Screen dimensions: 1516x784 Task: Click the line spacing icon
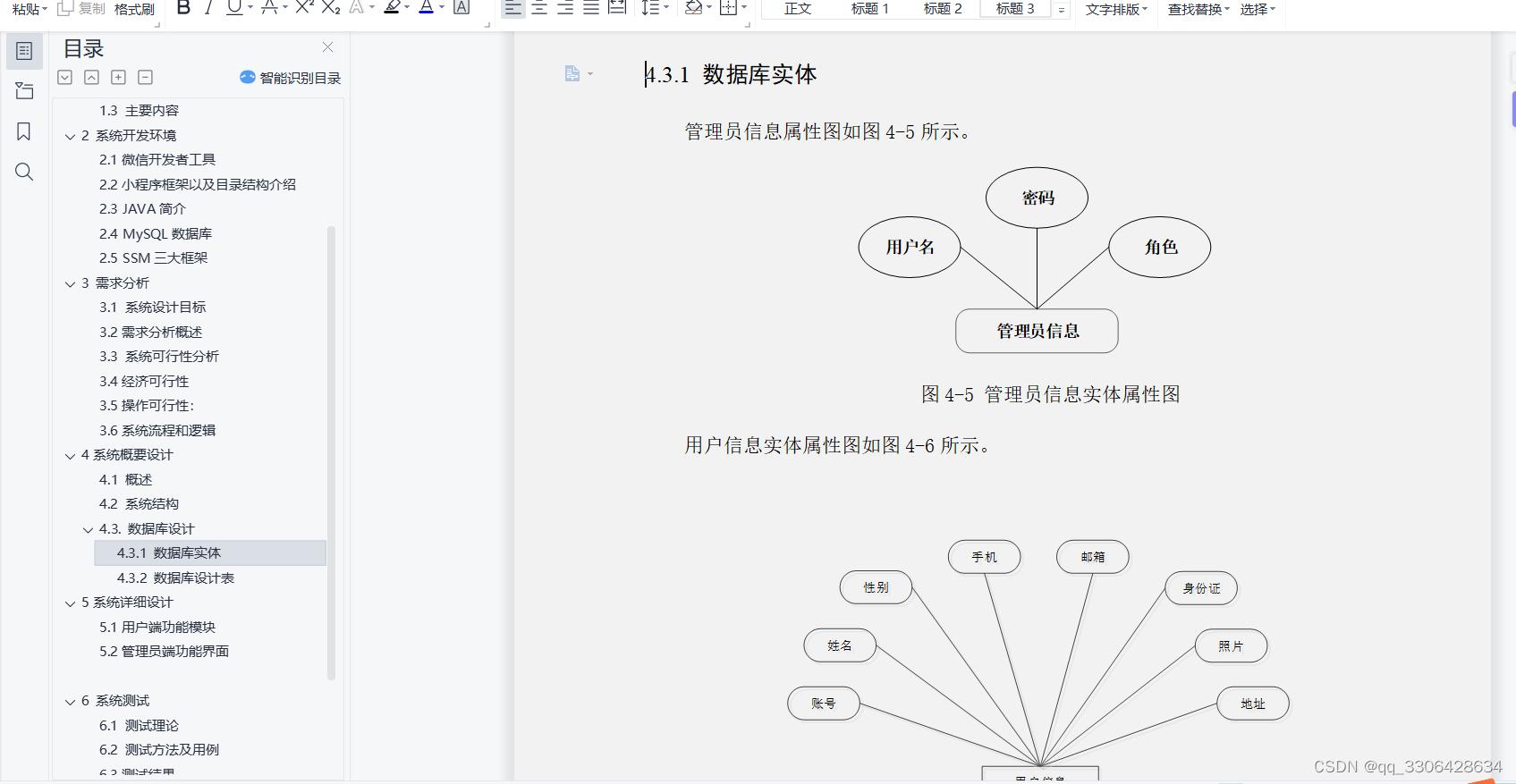[x=650, y=8]
